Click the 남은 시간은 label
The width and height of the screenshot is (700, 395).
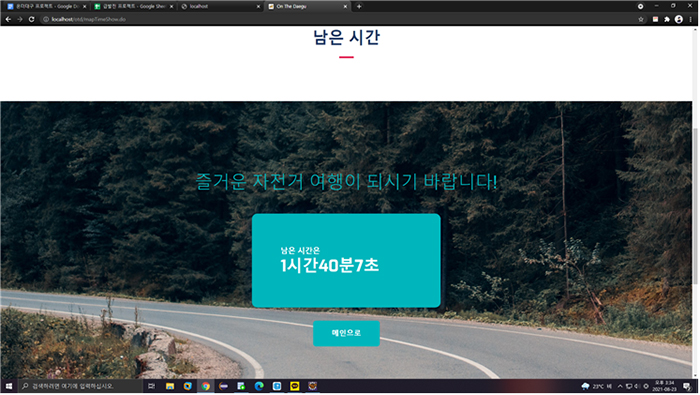(x=300, y=250)
